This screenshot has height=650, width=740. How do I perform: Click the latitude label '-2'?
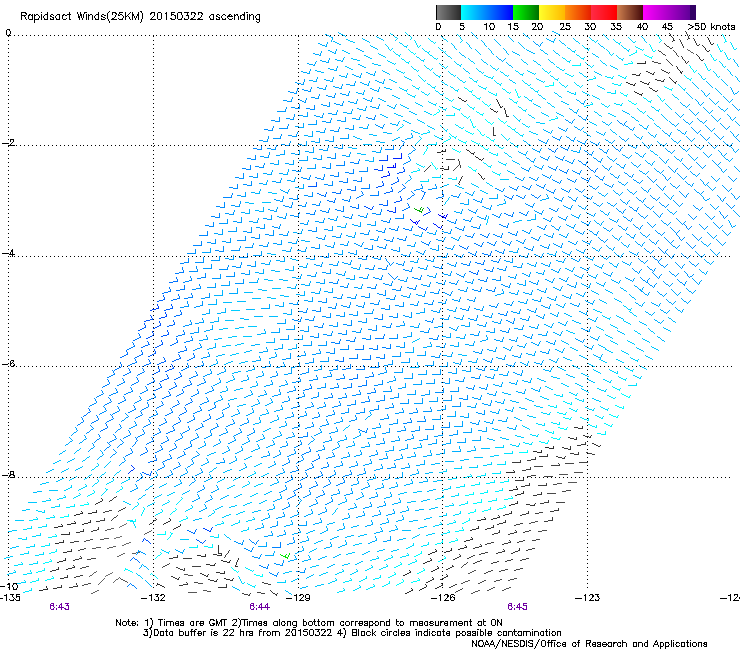point(8,143)
